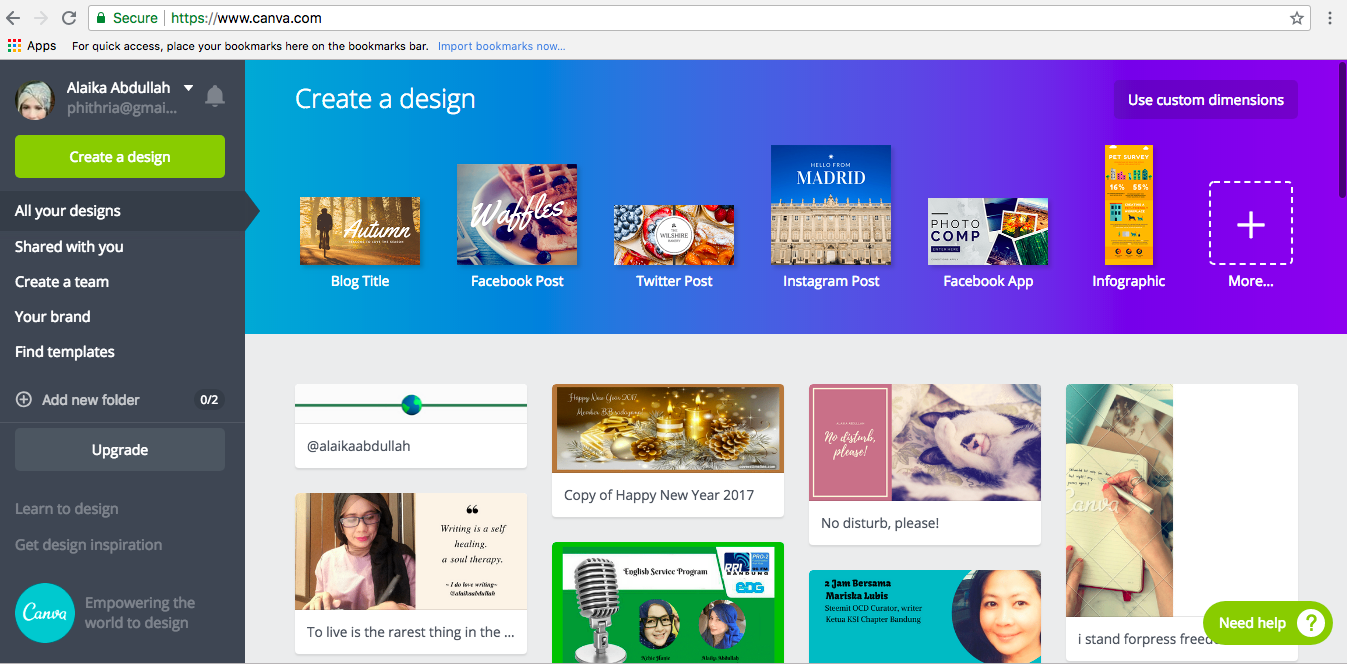
Task: Bookmark the page with star icon
Action: point(1297,18)
